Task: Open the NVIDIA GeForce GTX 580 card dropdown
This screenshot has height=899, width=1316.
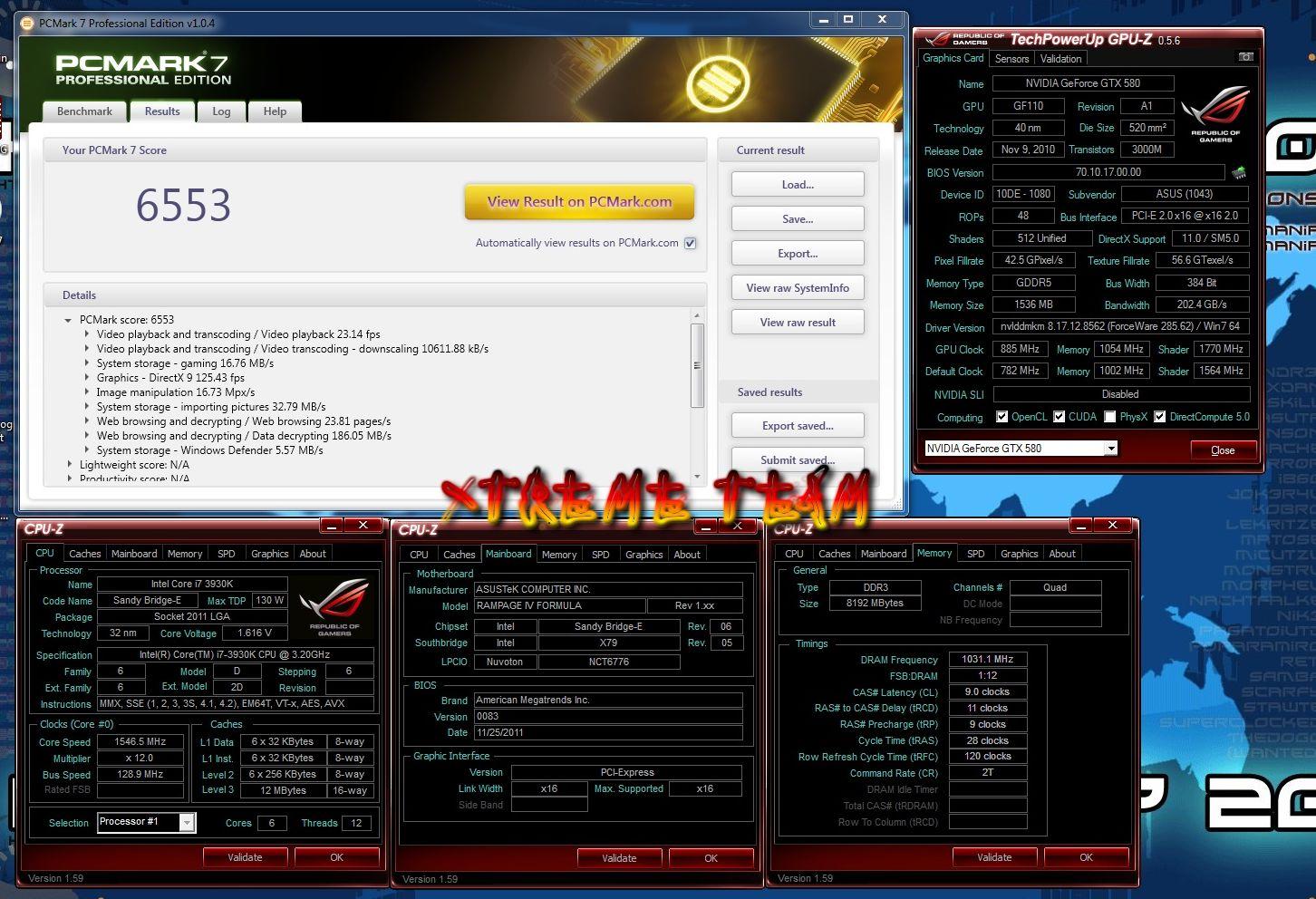Action: click(1111, 449)
